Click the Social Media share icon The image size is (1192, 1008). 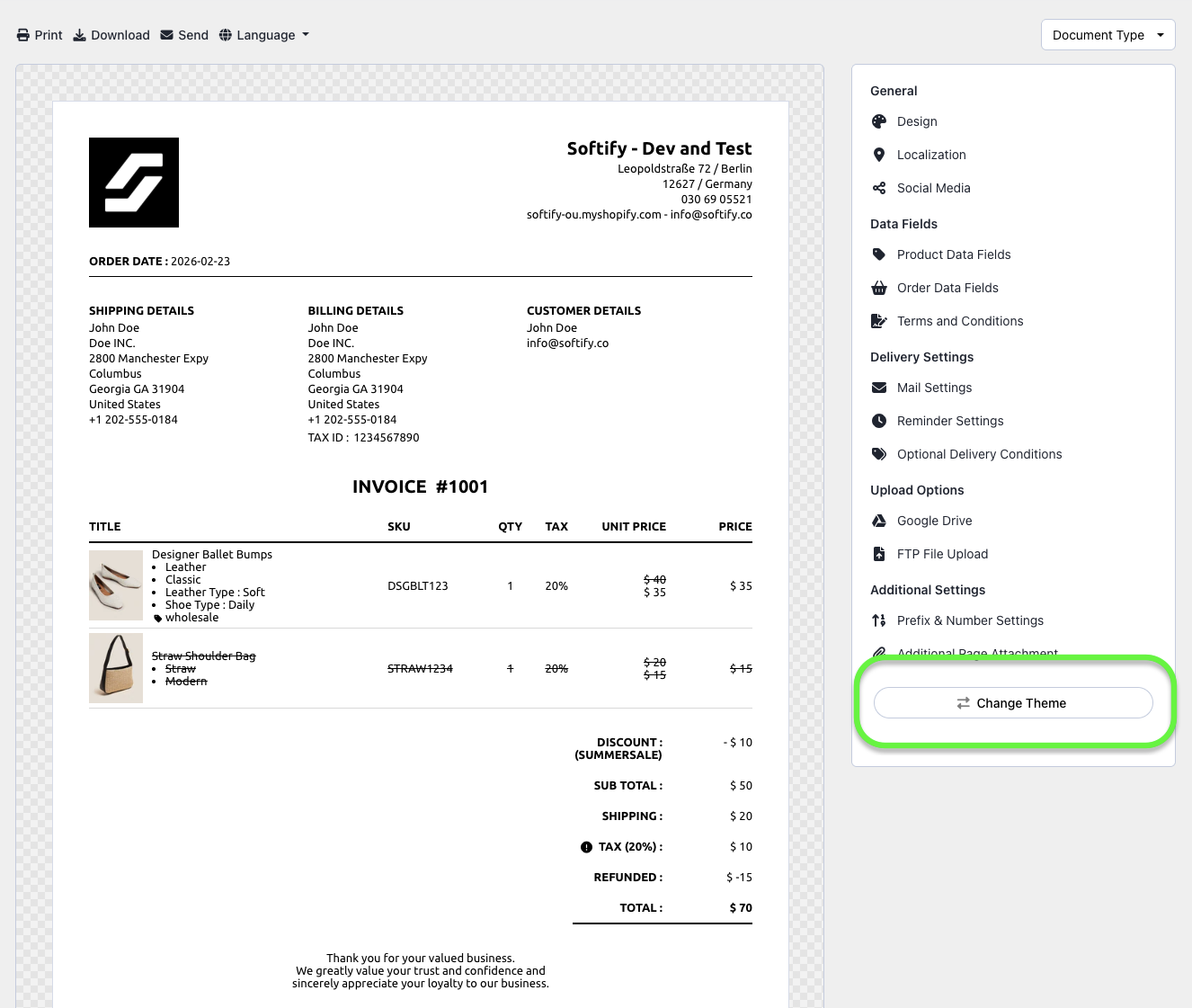tap(879, 188)
